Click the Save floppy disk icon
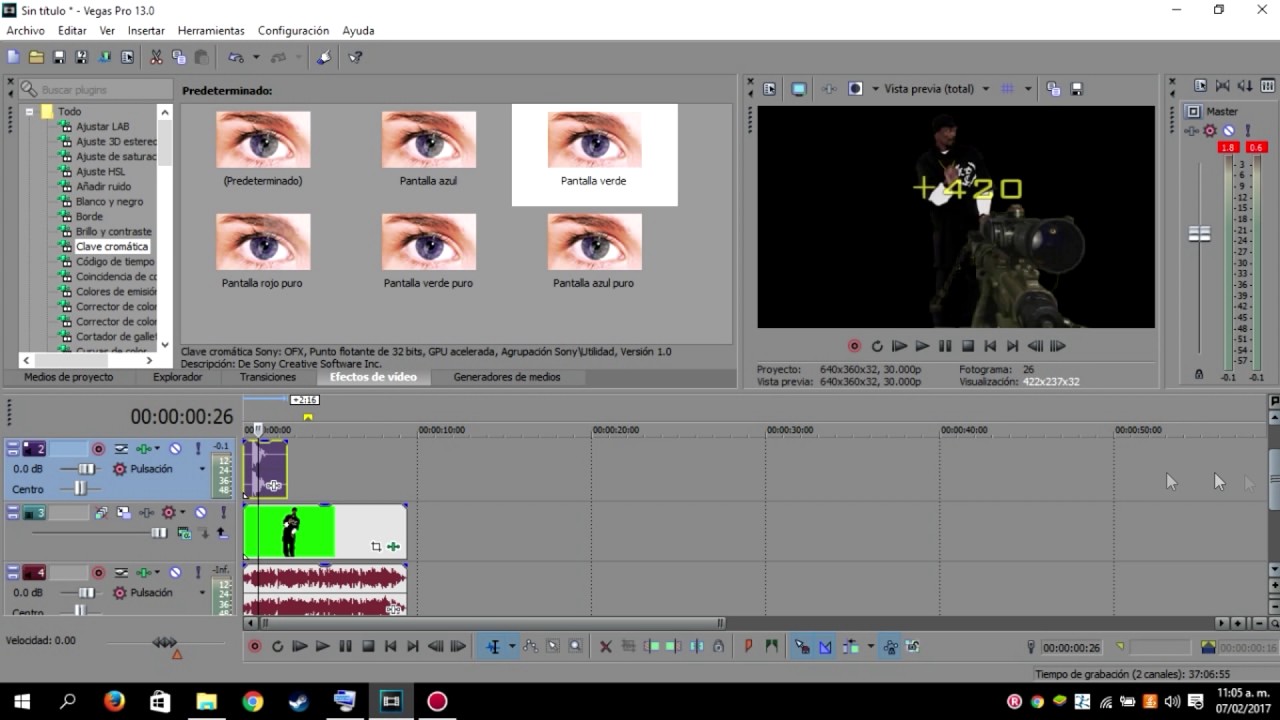 (x=59, y=57)
